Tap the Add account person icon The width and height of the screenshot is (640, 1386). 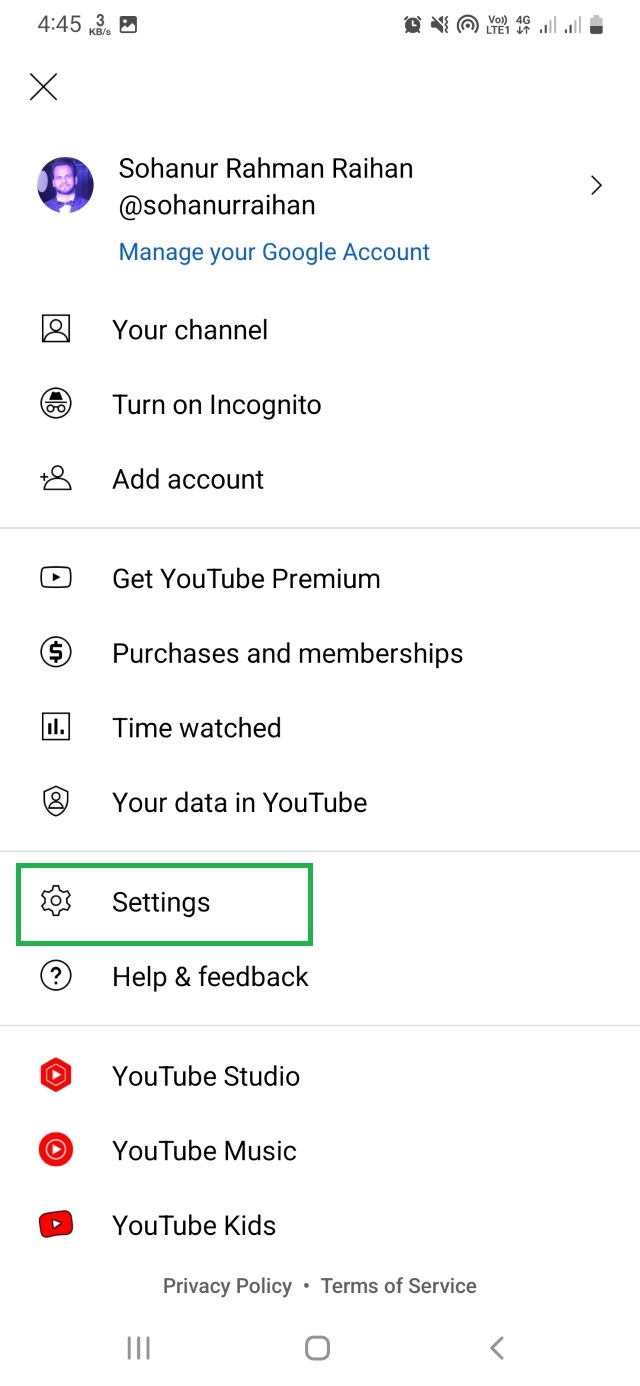(56, 479)
